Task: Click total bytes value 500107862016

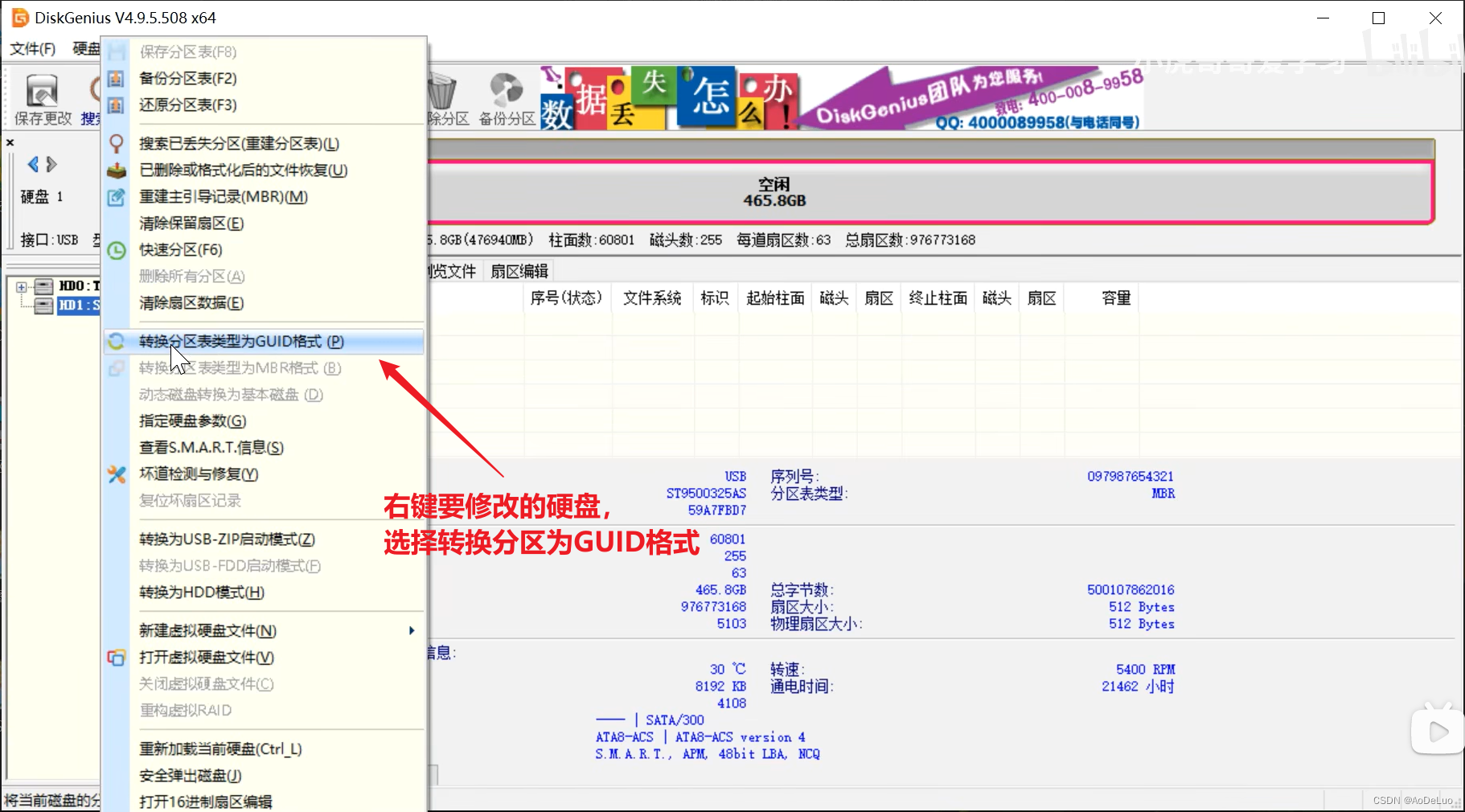Action: [x=1131, y=590]
